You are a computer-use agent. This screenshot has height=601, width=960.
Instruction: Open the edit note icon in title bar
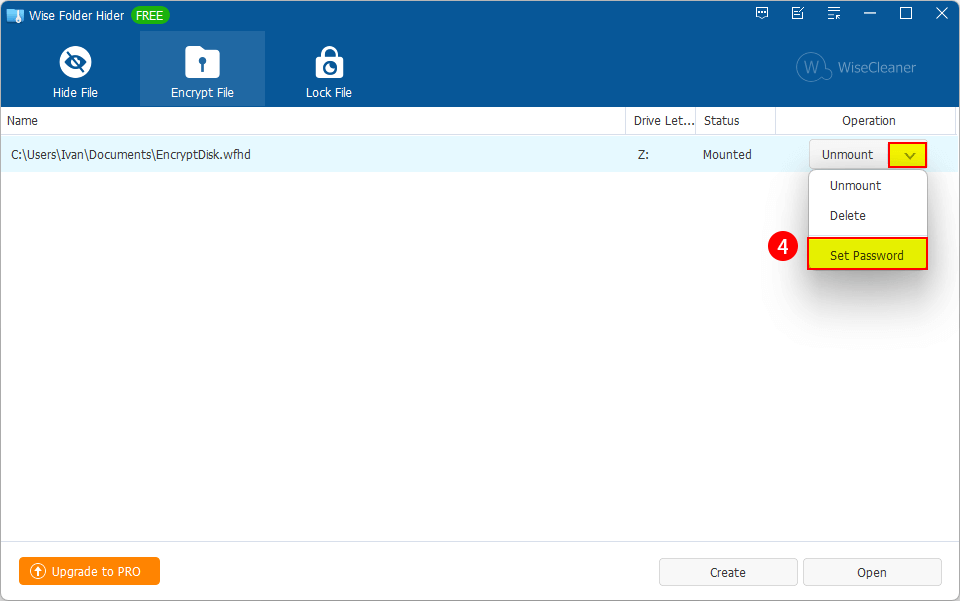[x=798, y=13]
